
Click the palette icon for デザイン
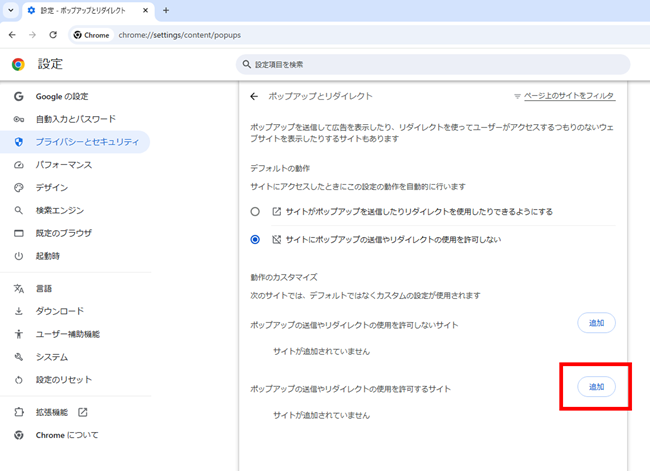pyautogui.click(x=19, y=188)
